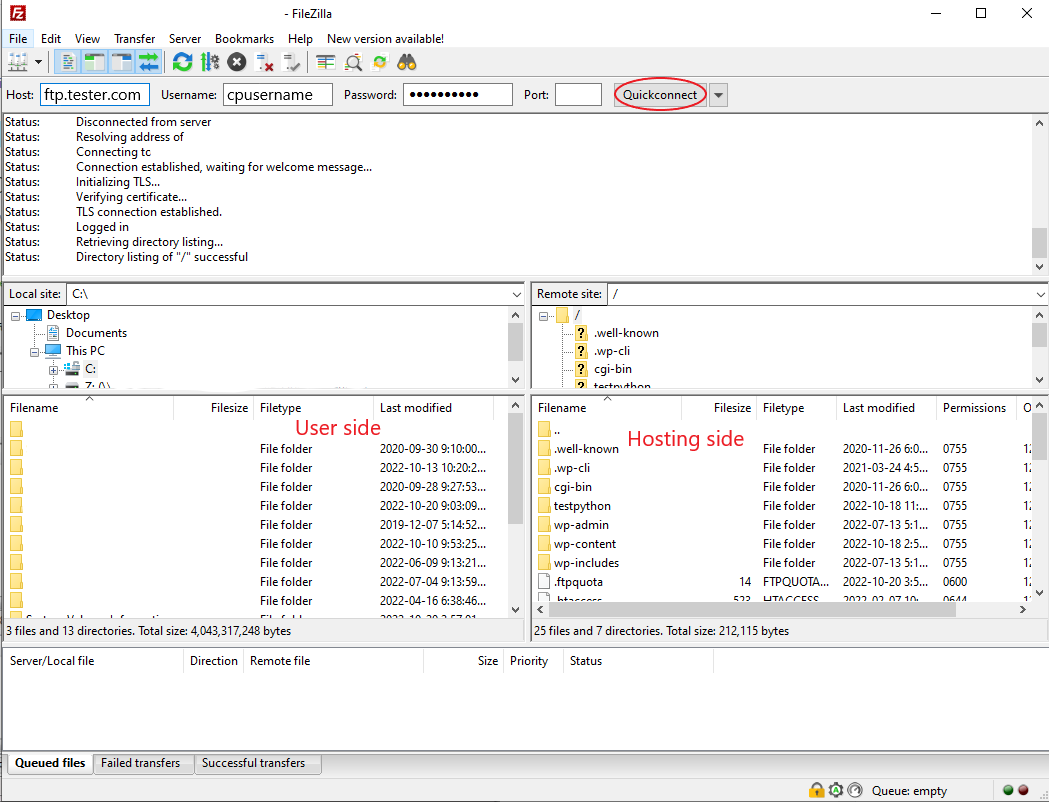Disconnect from the visible server
The width and height of the screenshot is (1049, 802).
click(x=263, y=61)
